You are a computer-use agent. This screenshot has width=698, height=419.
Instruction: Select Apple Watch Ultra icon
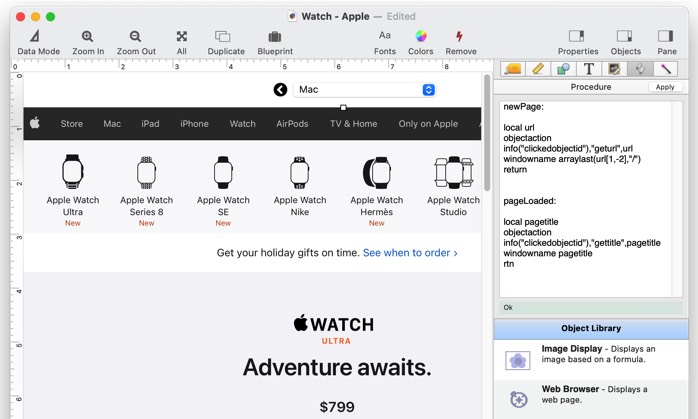coord(73,171)
